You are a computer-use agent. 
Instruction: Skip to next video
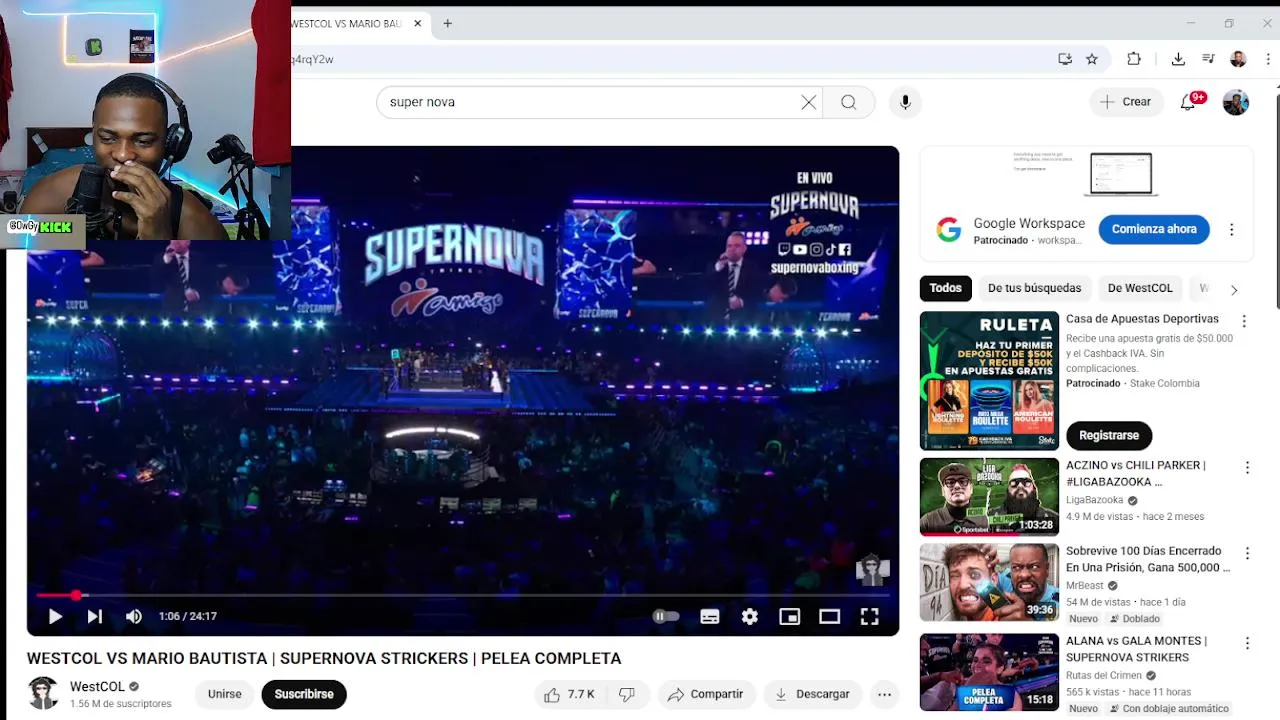(94, 617)
